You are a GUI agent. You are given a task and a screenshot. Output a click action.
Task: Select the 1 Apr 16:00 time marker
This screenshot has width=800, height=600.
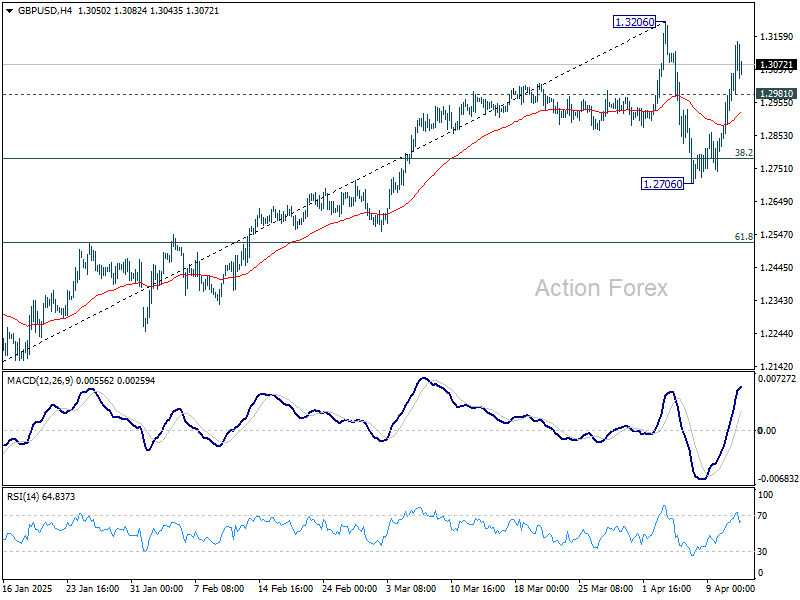(x=667, y=589)
